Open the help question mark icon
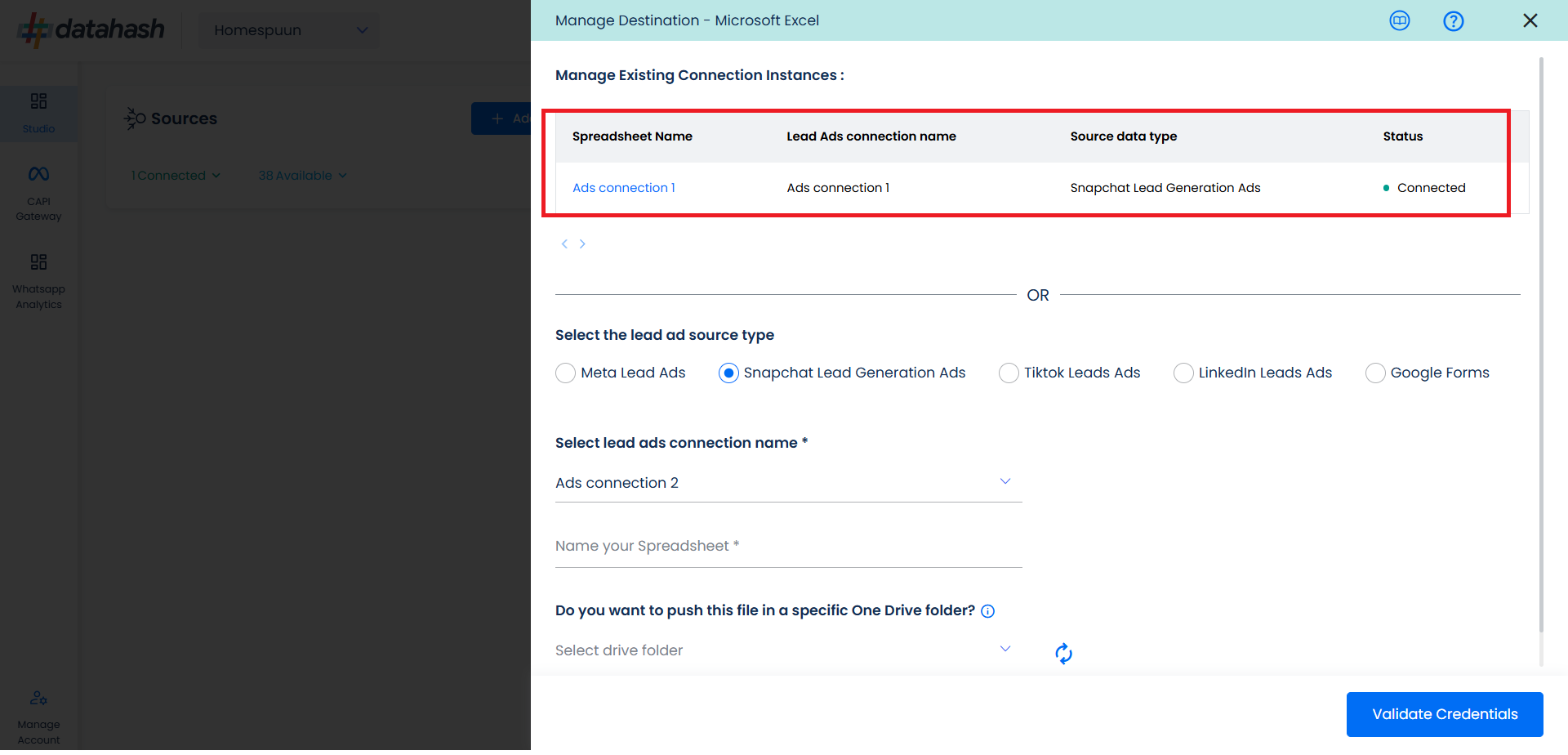This screenshot has width=1568, height=755. point(1453,21)
